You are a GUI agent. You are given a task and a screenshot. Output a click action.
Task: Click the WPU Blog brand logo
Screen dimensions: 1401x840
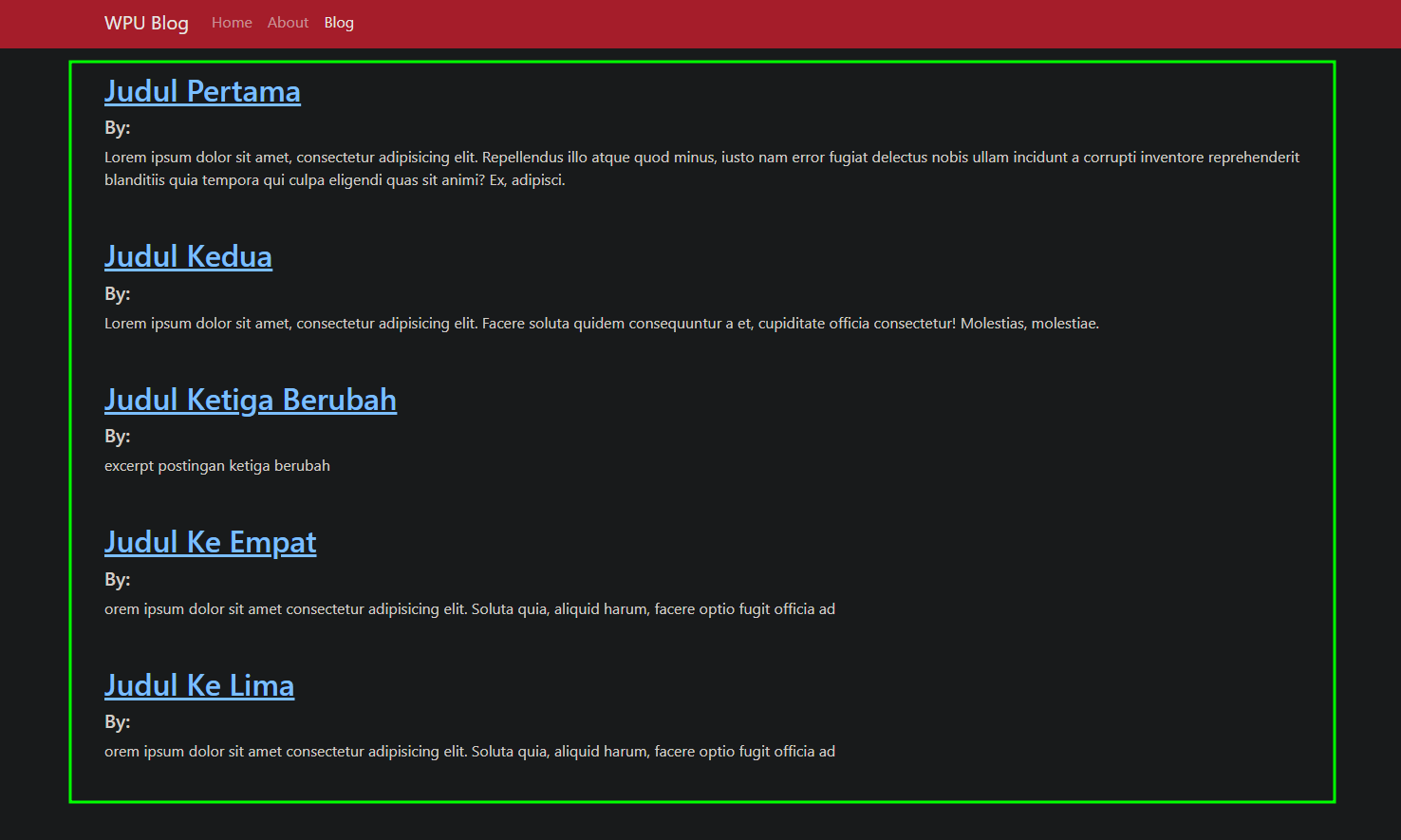click(x=146, y=23)
